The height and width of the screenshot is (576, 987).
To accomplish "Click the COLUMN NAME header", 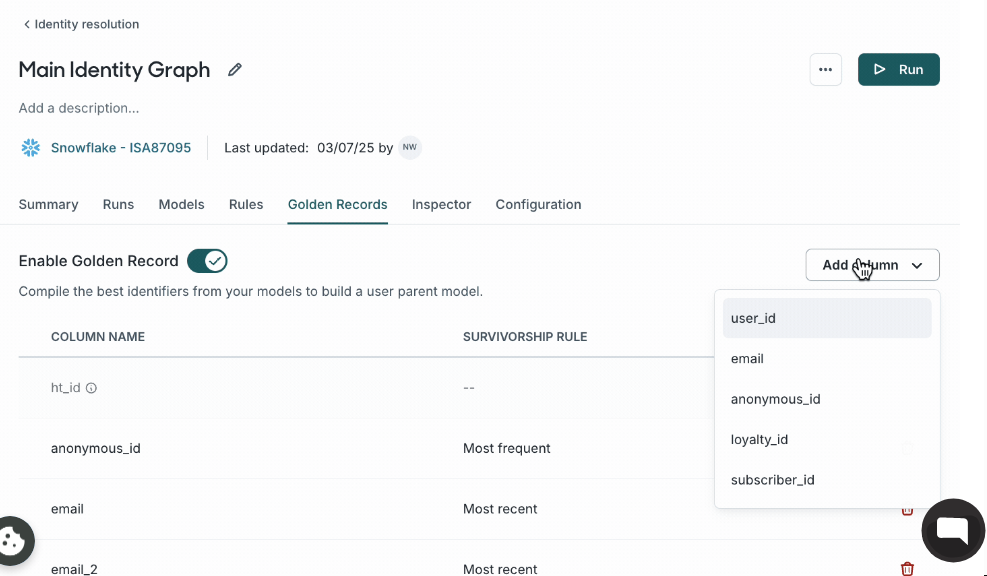I will [98, 337].
